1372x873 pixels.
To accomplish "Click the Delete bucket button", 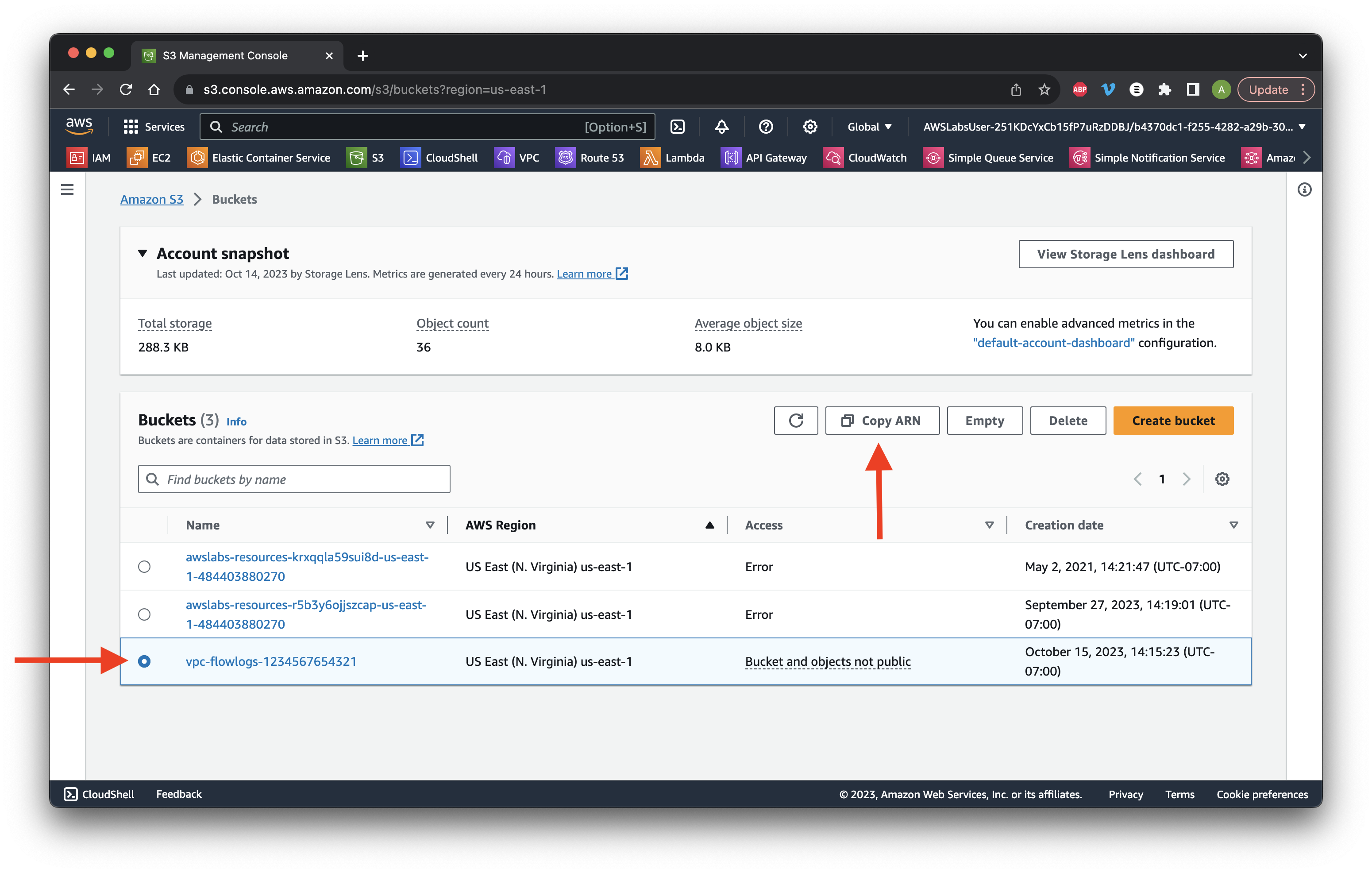I will pos(1068,421).
